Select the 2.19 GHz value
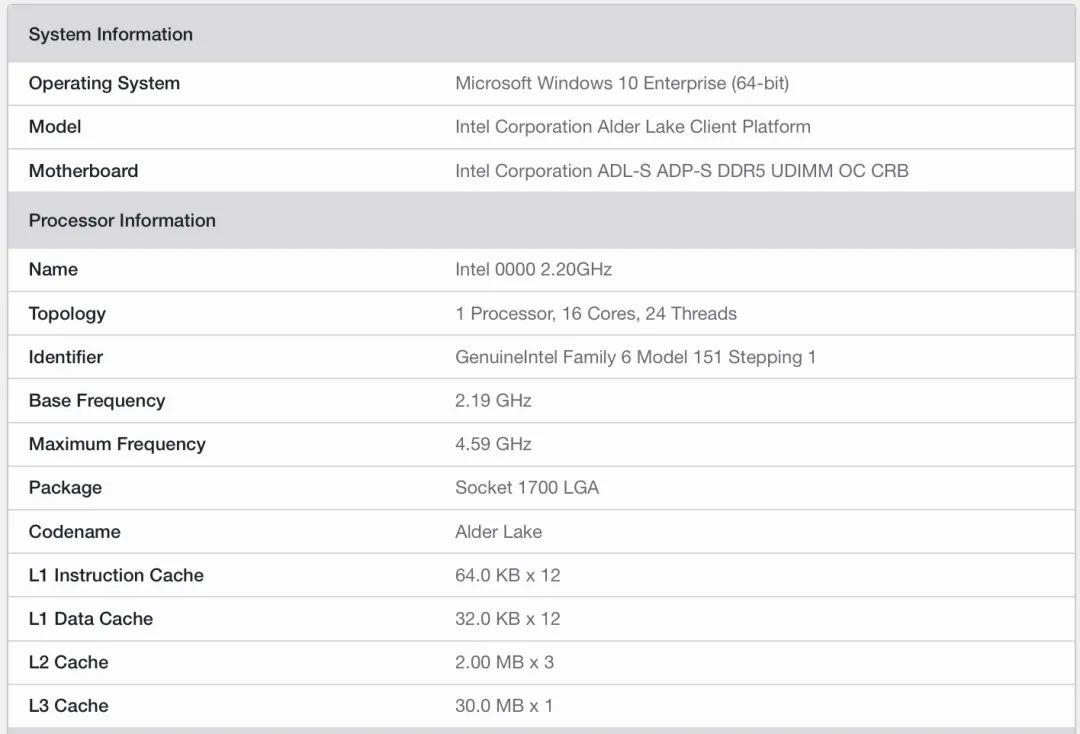The height and width of the screenshot is (734, 1080). (x=493, y=401)
